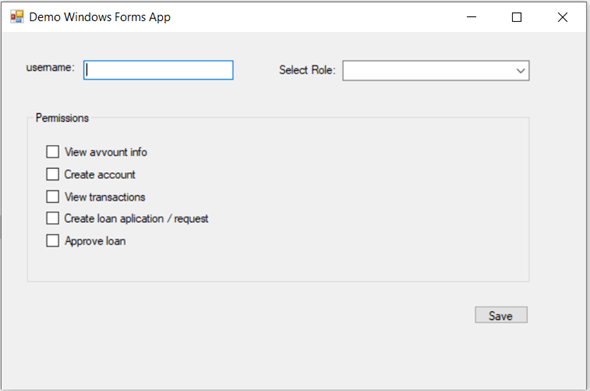Click the window title text
This screenshot has height=391, width=590.
click(100, 17)
